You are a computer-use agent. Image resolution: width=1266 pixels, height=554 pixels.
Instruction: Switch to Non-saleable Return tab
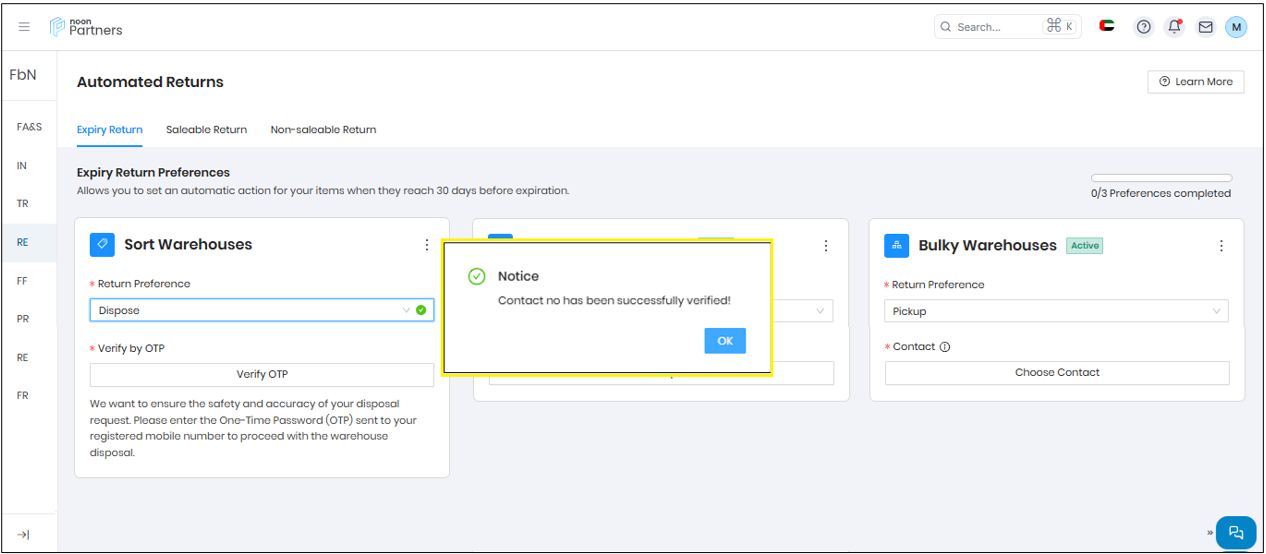pyautogui.click(x=323, y=130)
